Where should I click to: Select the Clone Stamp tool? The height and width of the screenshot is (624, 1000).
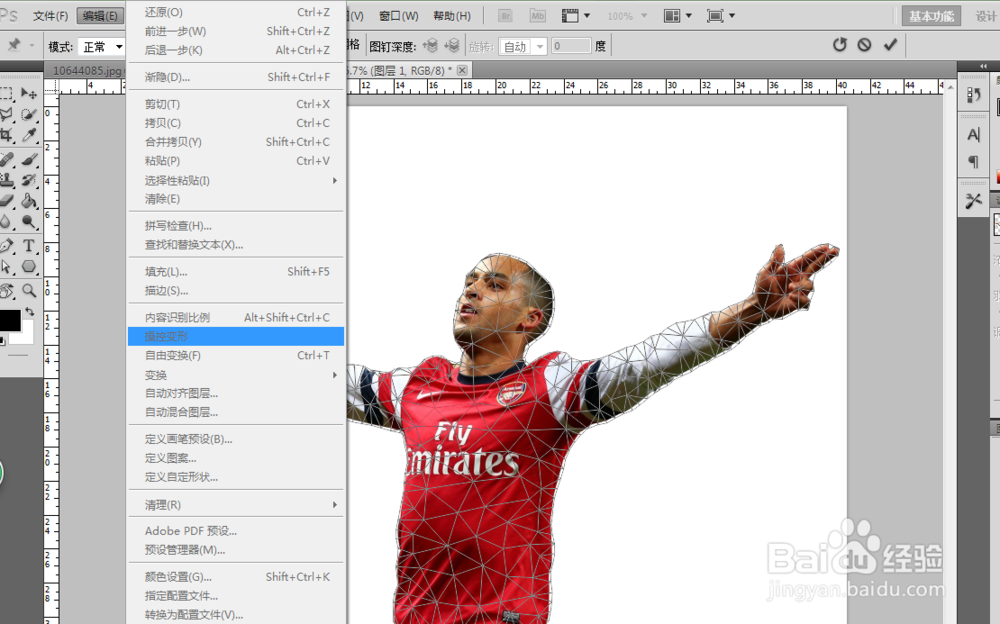6,180
